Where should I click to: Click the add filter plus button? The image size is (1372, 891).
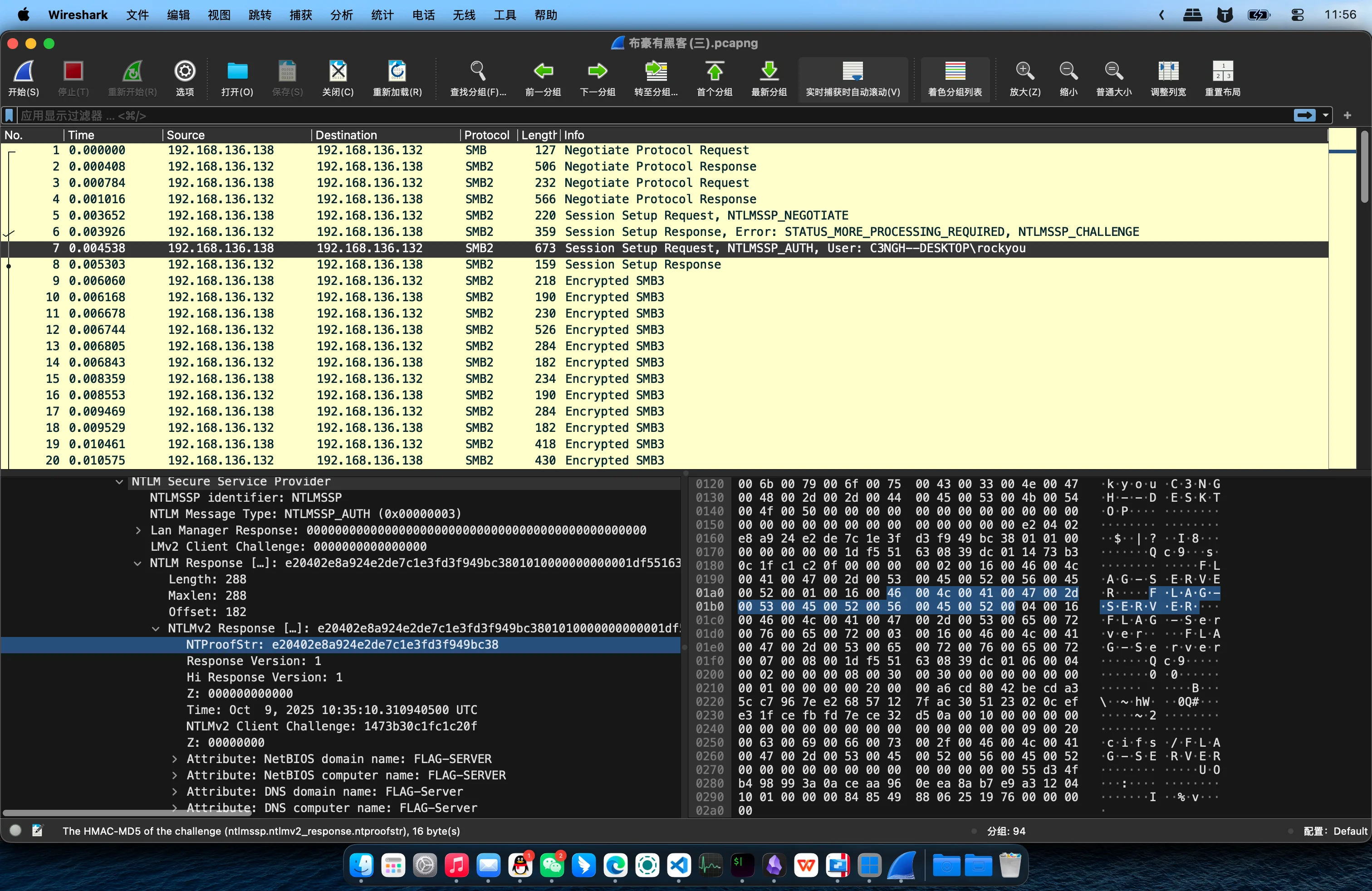[1347, 115]
